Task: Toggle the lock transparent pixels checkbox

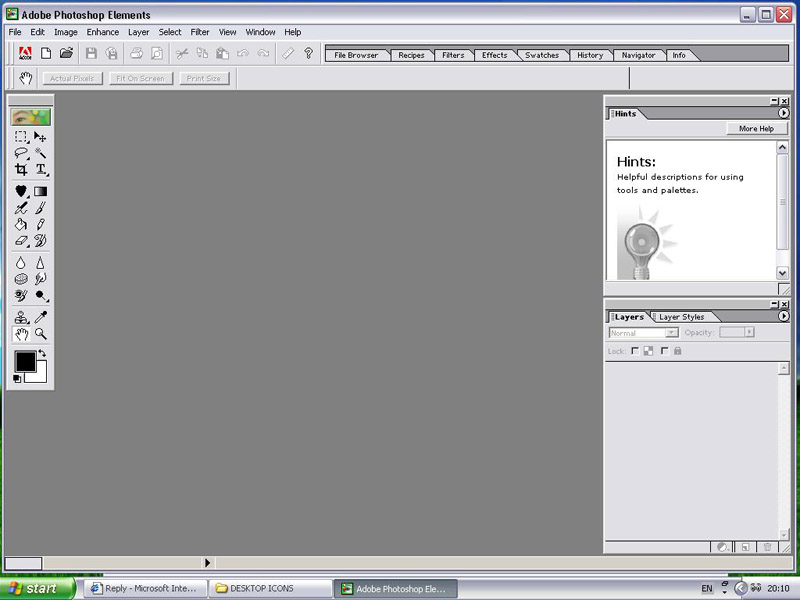Action: [x=635, y=351]
